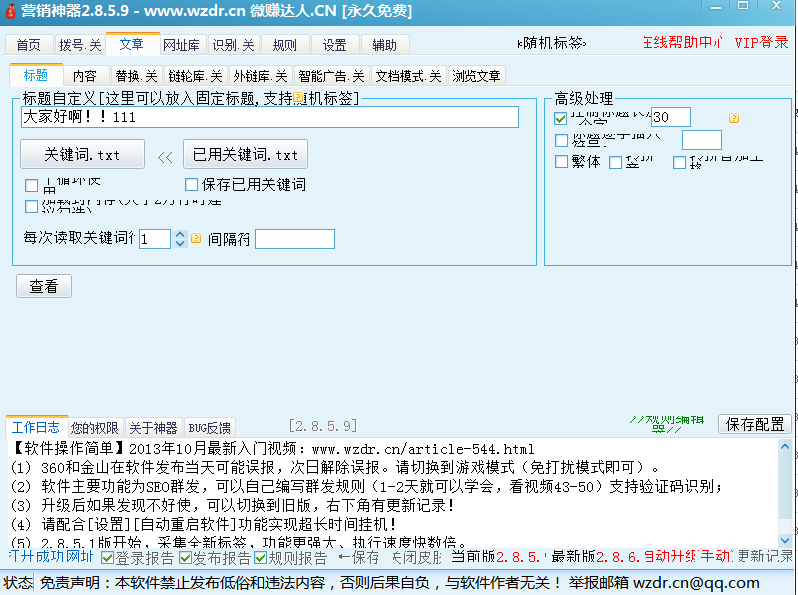Open the 更新记录 link
The height and width of the screenshot is (595, 798).
click(x=765, y=556)
